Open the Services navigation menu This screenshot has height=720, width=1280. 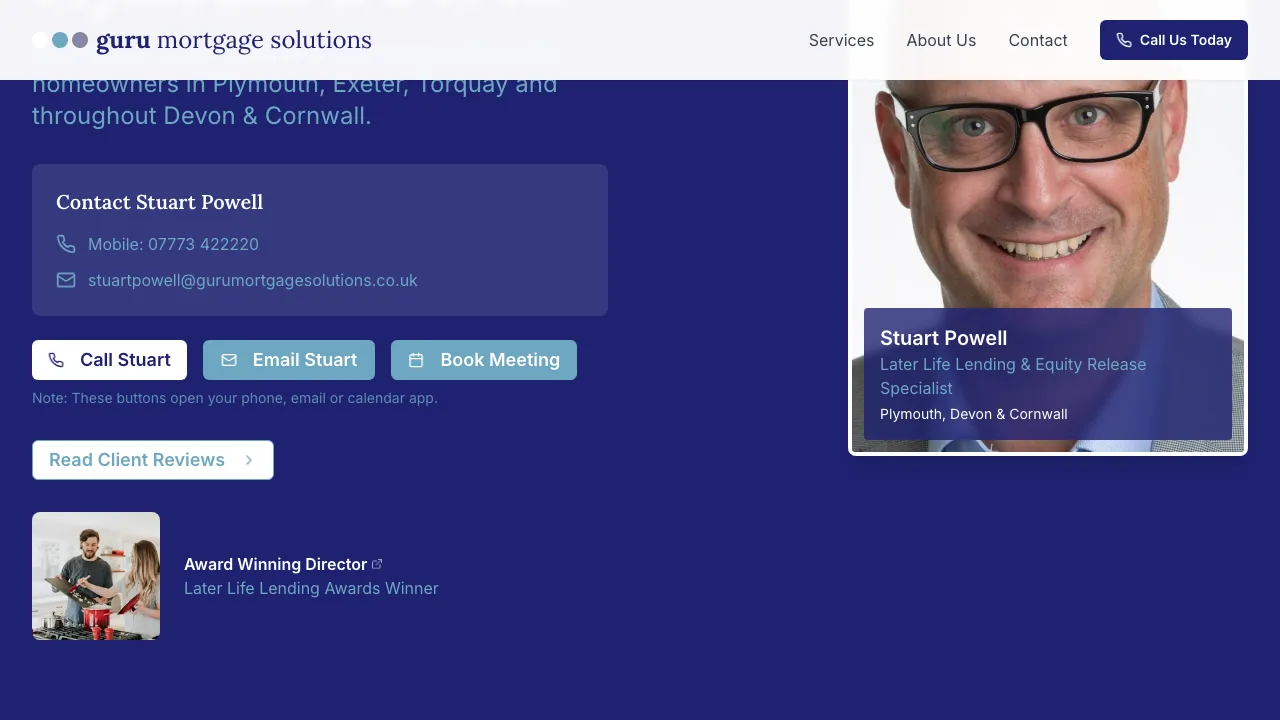point(841,40)
